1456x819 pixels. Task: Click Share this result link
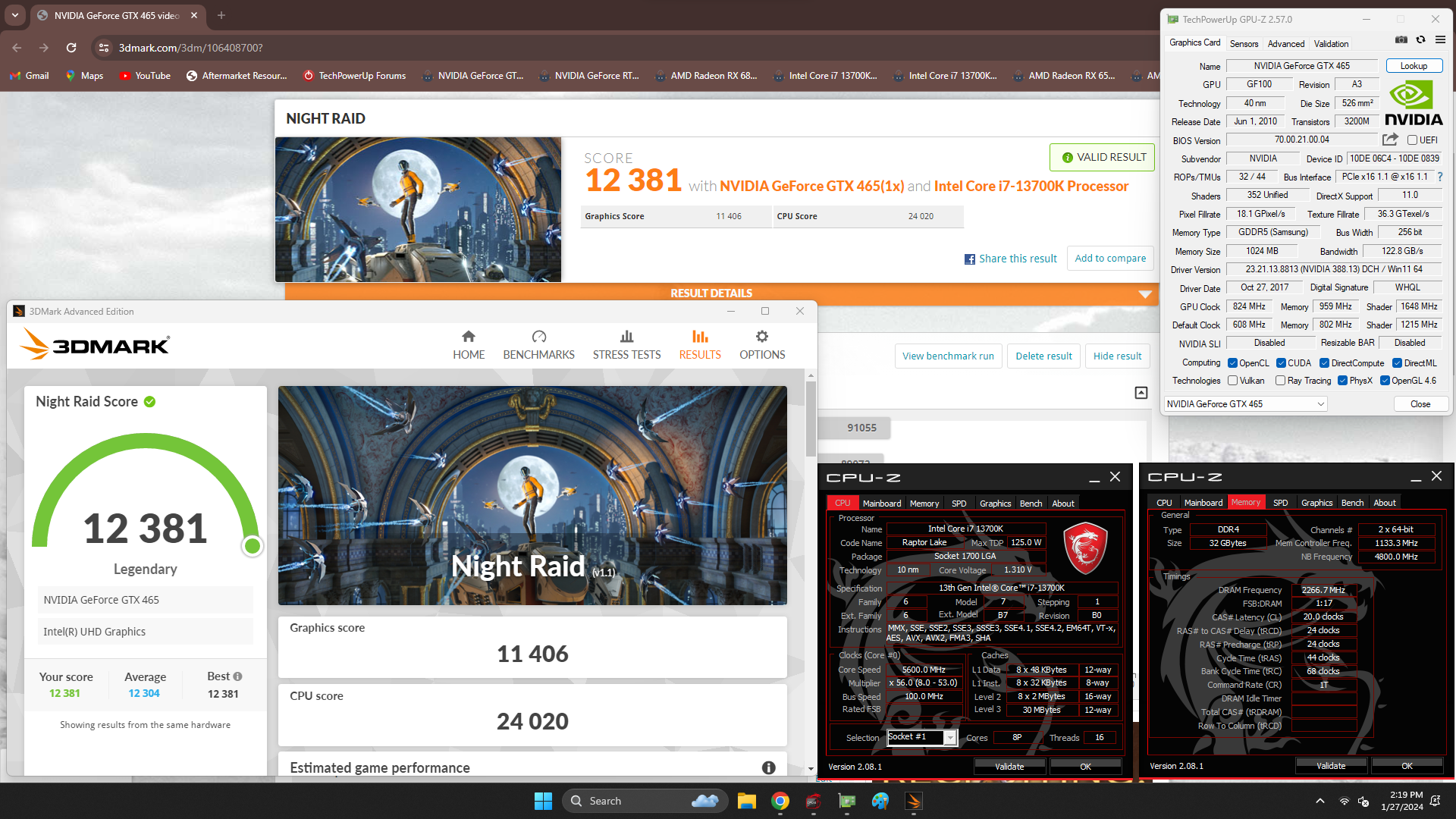click(1018, 259)
